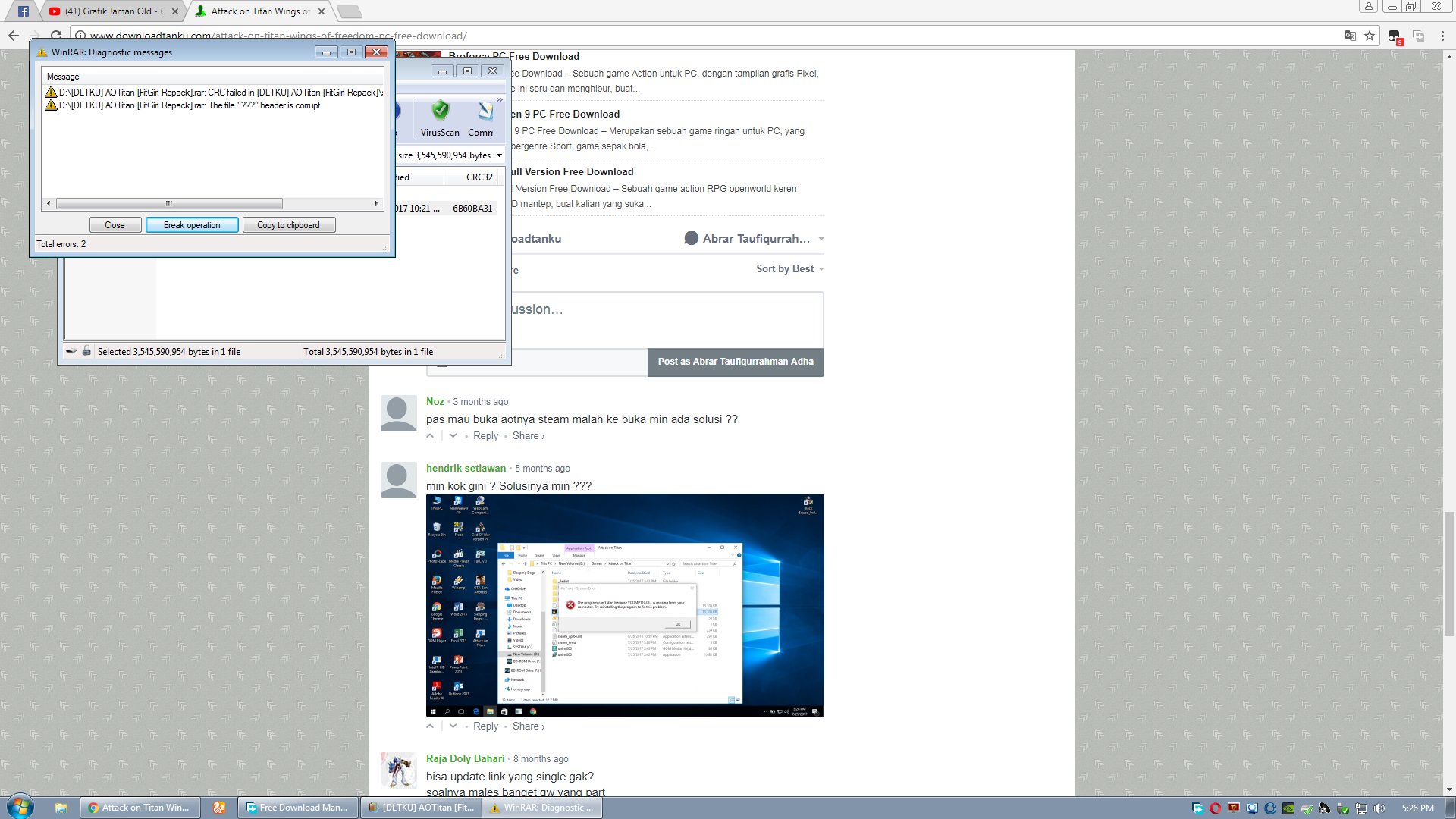1456x819 pixels.
Task: Click the Chrome profile user icon
Action: (x=1369, y=6)
